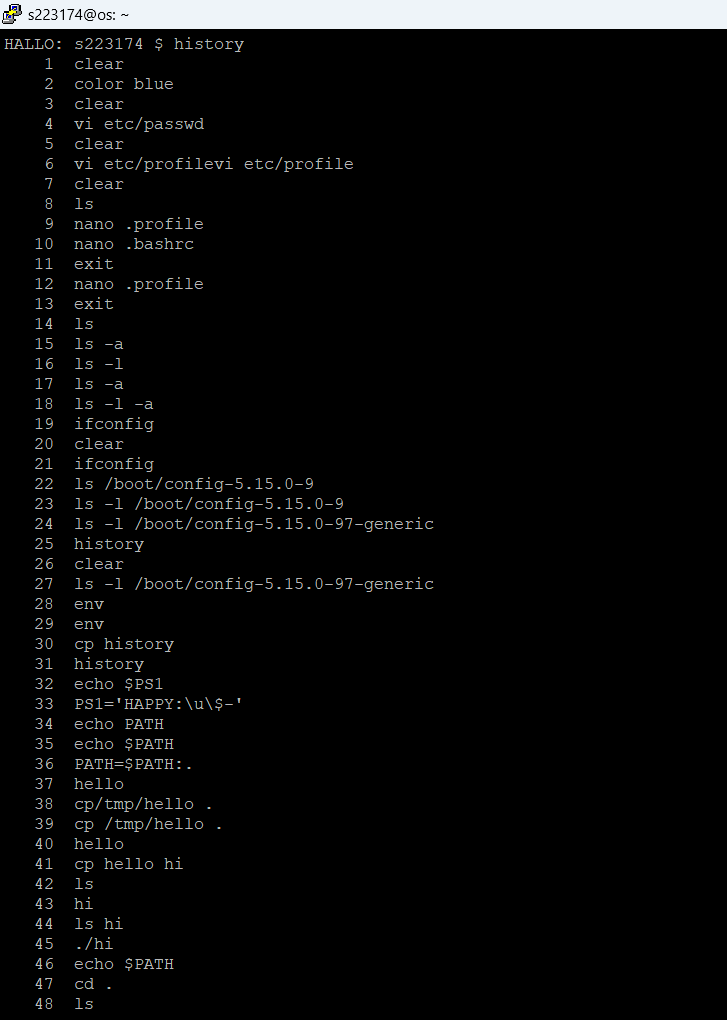727x1020 pixels.
Task: Click line 24 ending in '97-generic'
Action: [253, 524]
